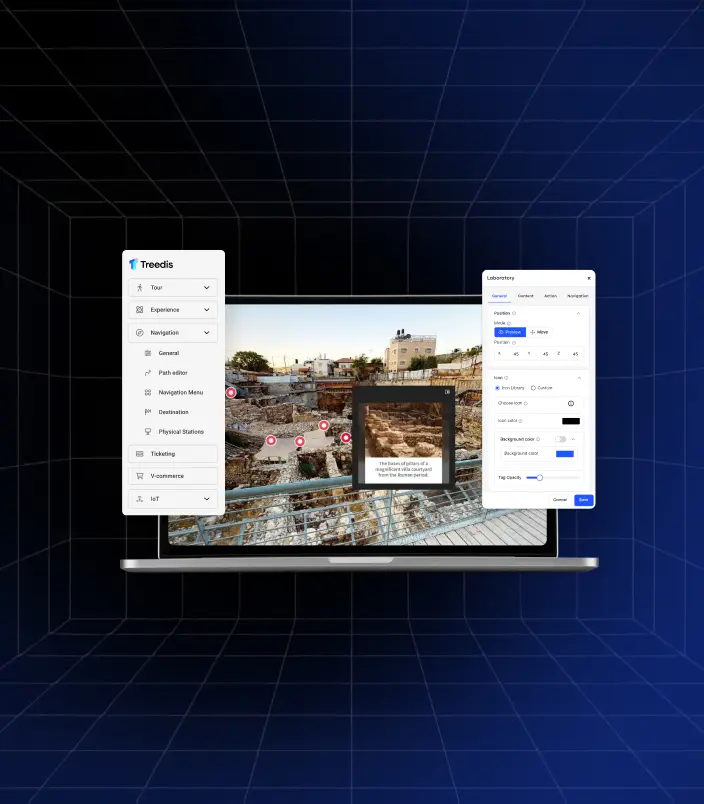Click the Cancel button
This screenshot has height=804, width=704.
click(x=560, y=499)
